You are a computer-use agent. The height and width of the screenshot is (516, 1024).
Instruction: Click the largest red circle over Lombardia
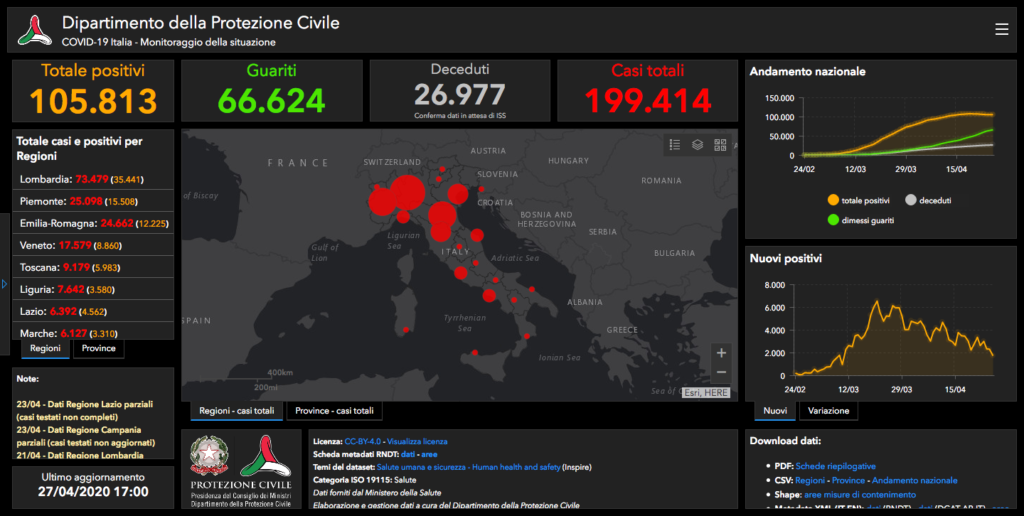point(406,192)
